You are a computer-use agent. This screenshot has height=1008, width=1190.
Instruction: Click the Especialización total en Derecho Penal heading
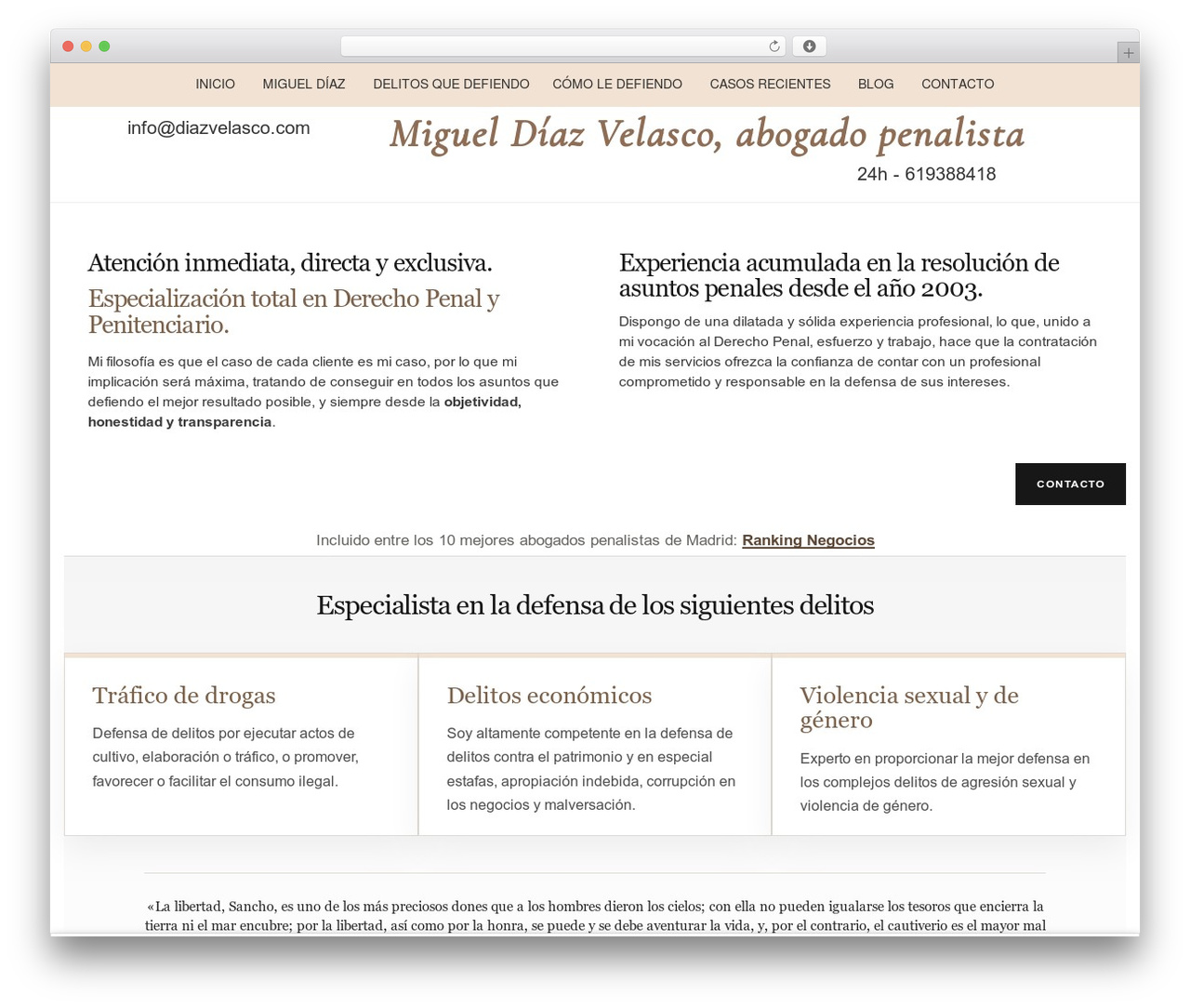click(294, 312)
